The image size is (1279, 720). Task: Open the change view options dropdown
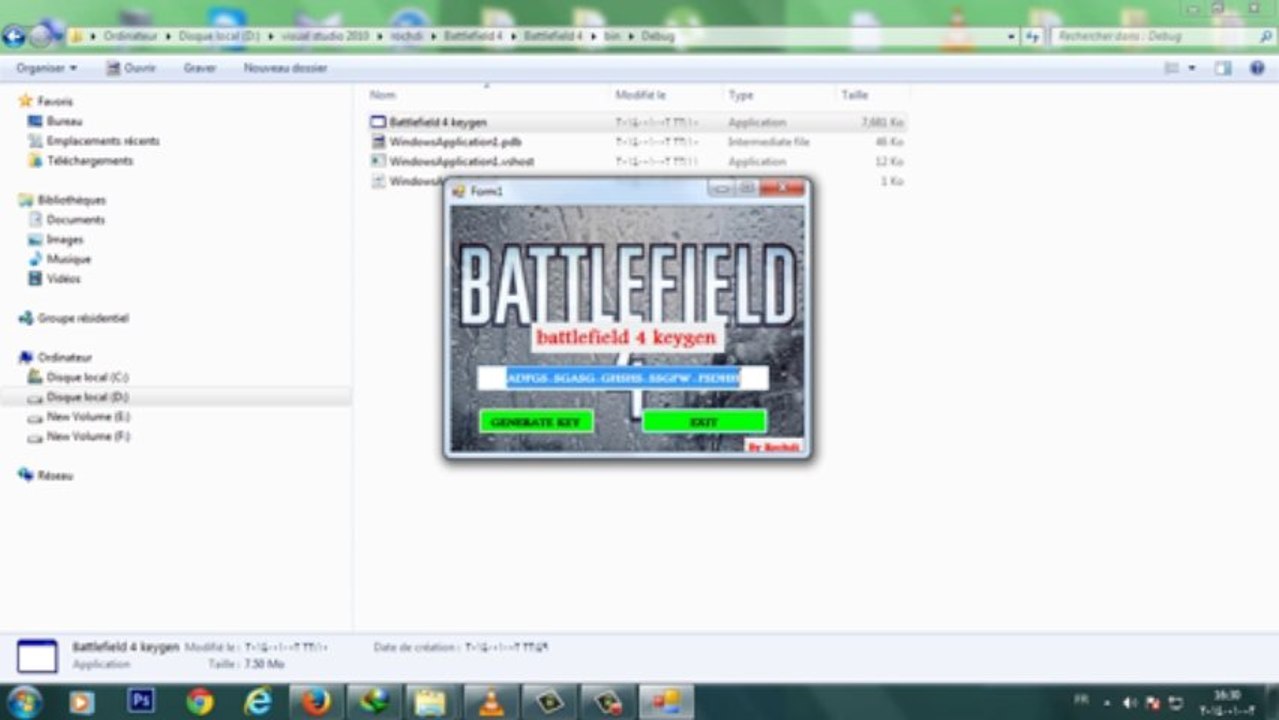1192,68
